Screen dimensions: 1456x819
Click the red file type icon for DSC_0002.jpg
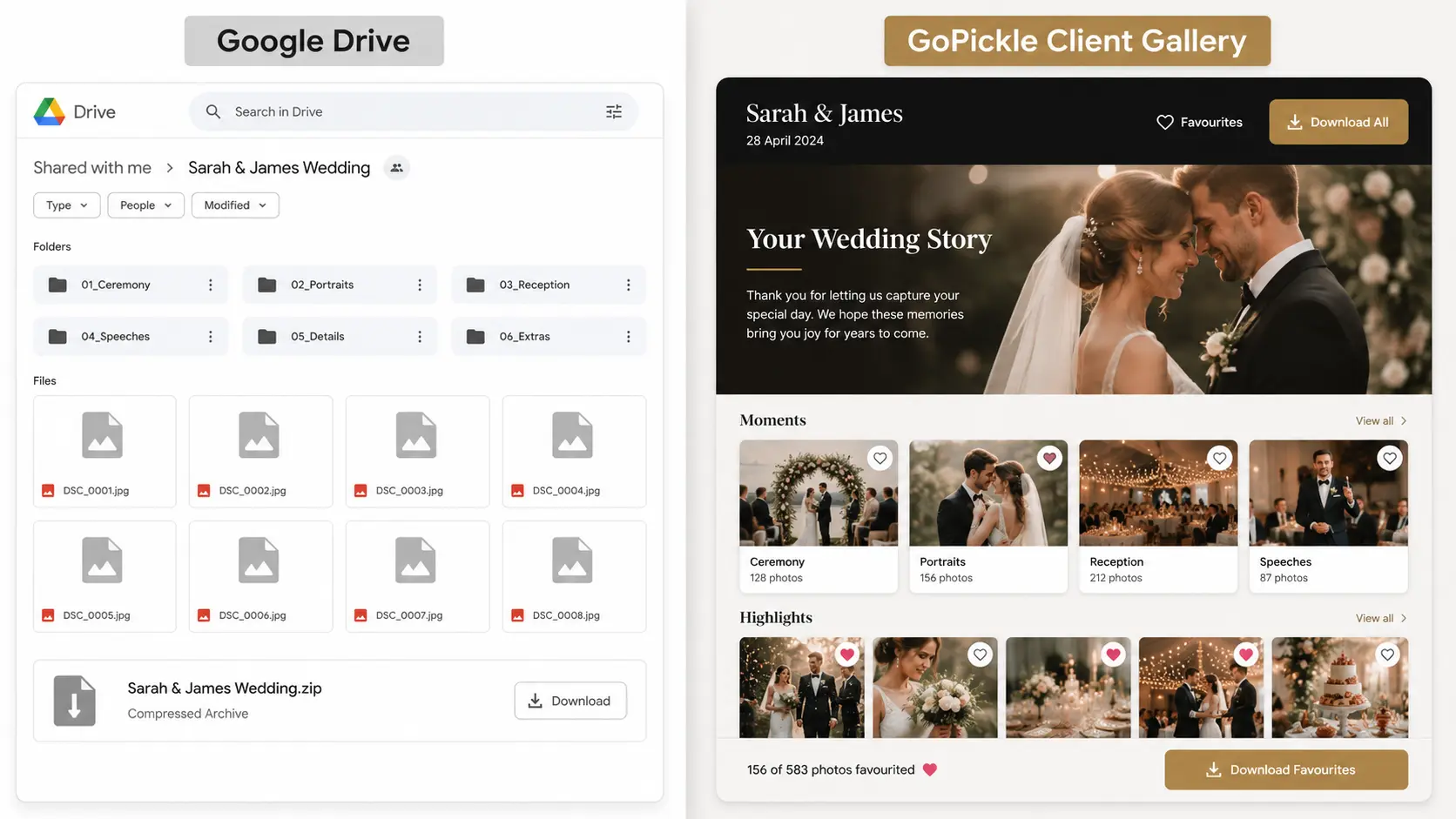click(x=204, y=491)
